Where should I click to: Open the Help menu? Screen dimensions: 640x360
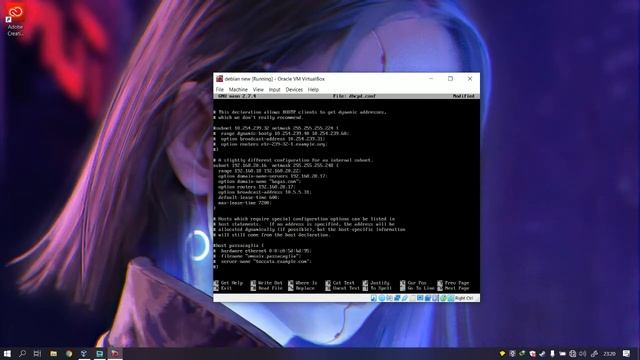313,89
